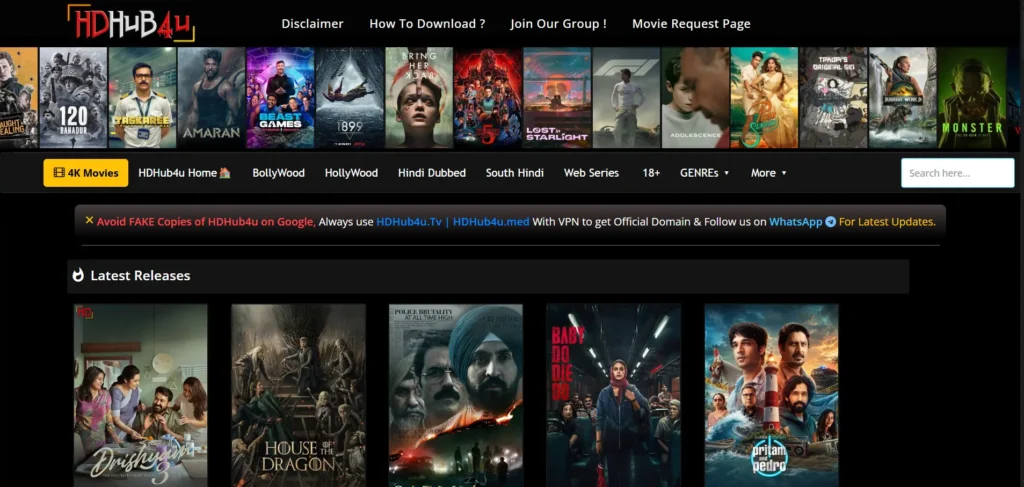
Task: Select the HollyWood menu item
Action: [x=351, y=173]
